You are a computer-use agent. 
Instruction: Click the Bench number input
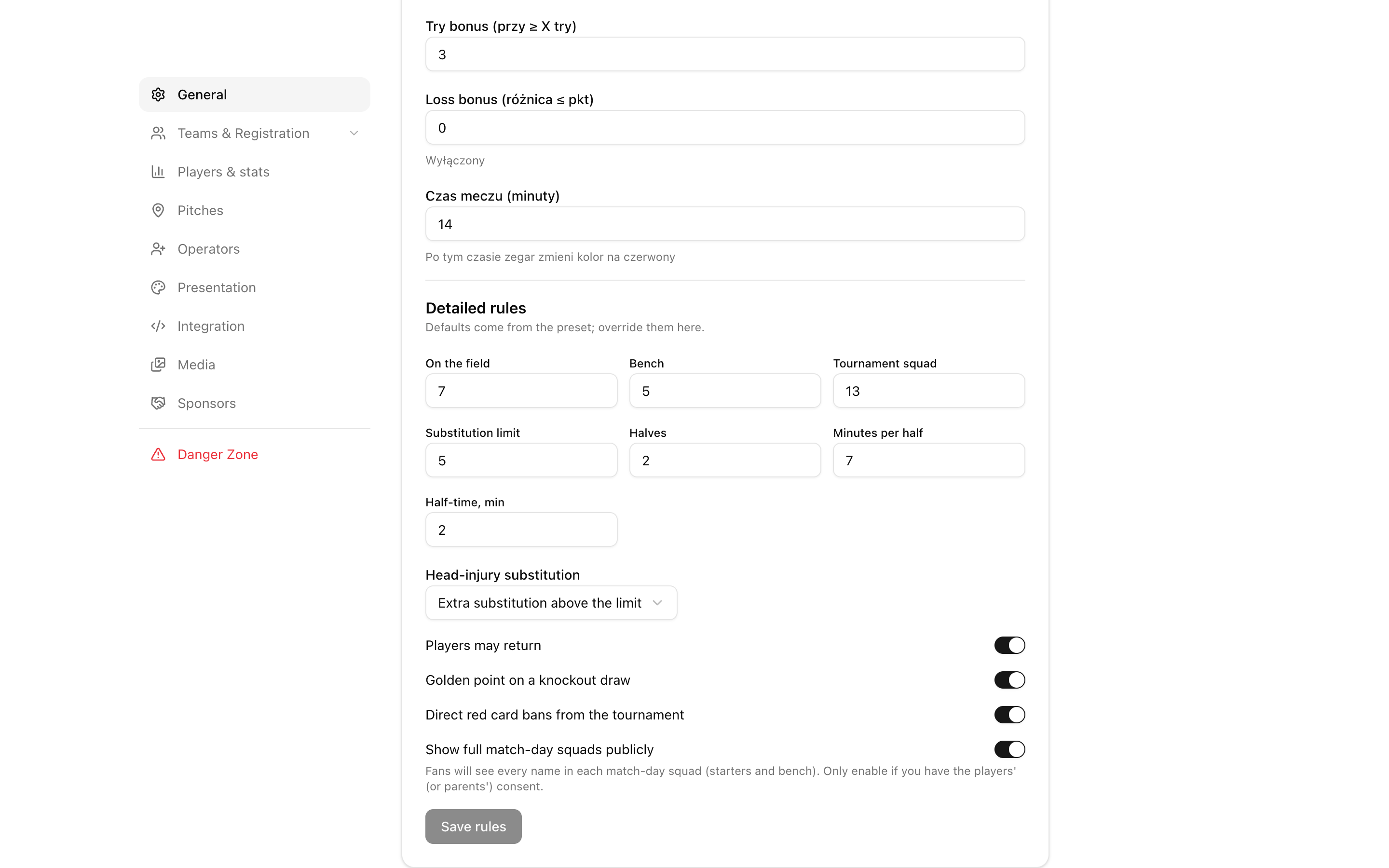(x=725, y=391)
